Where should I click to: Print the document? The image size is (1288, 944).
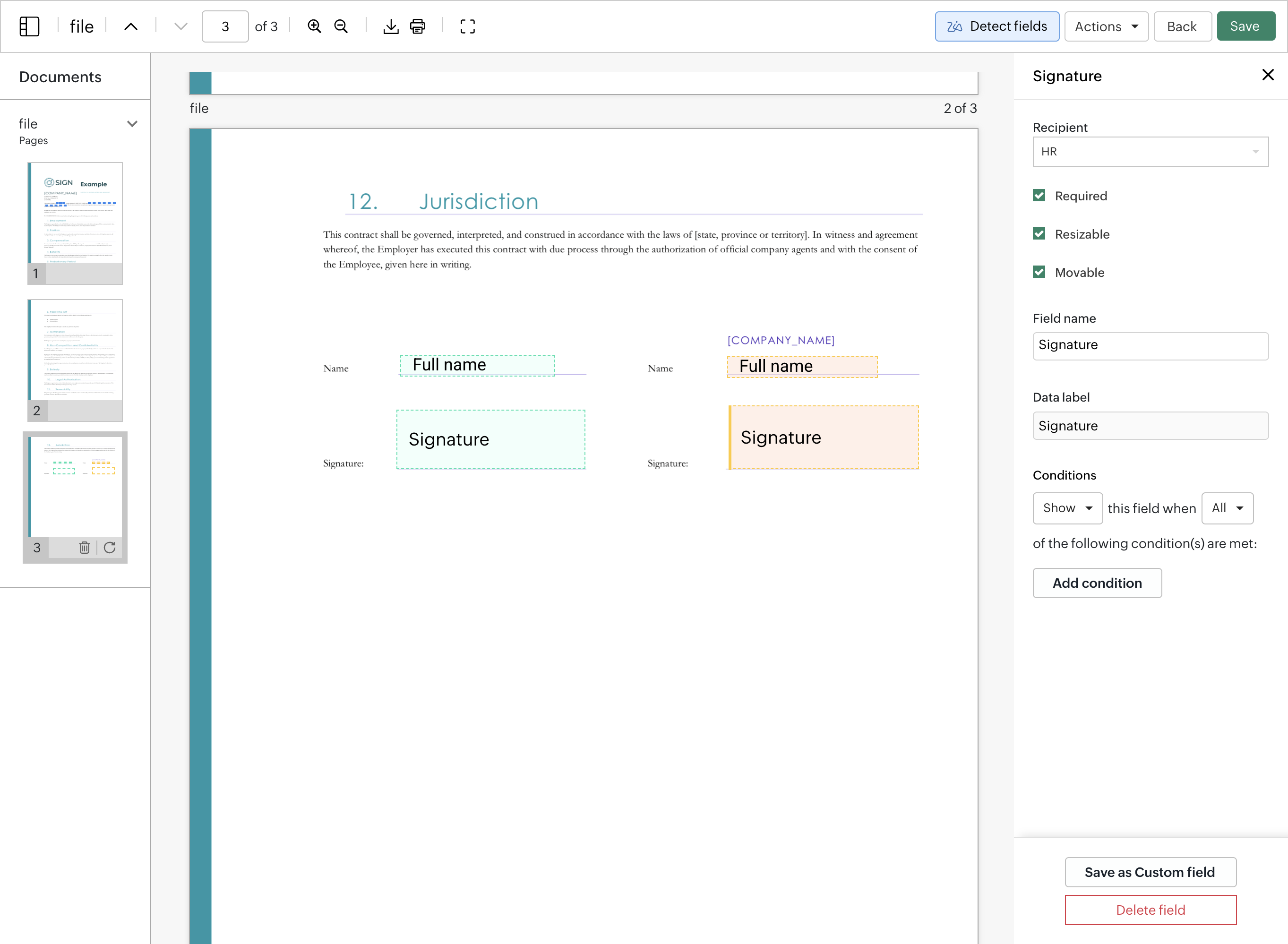[x=418, y=26]
